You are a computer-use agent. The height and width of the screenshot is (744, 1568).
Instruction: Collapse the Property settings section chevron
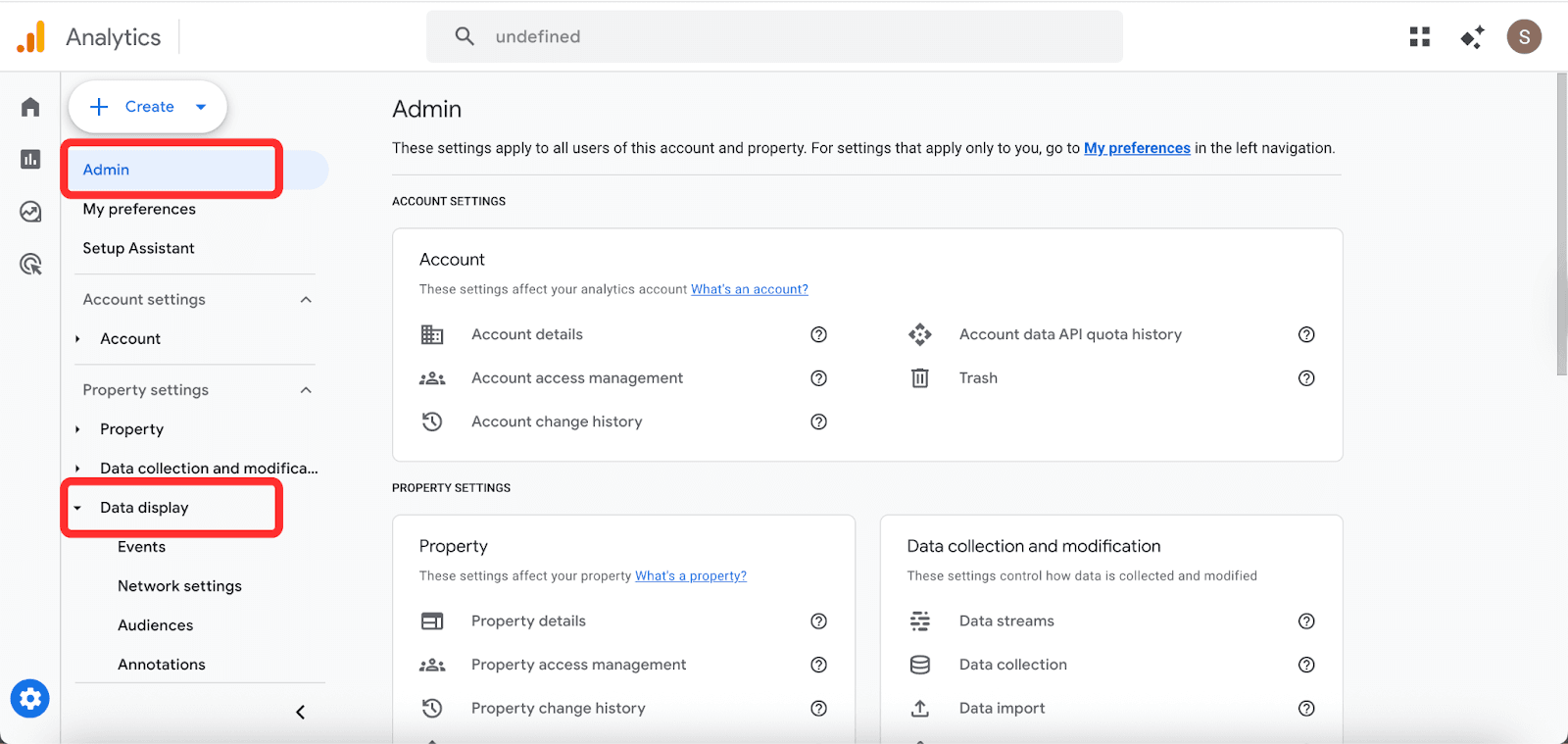click(306, 390)
